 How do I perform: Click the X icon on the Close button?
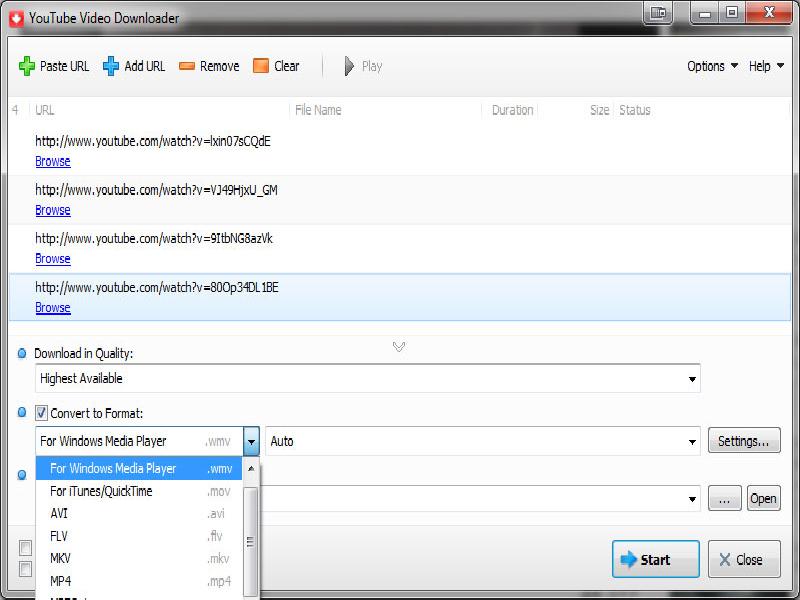724,560
